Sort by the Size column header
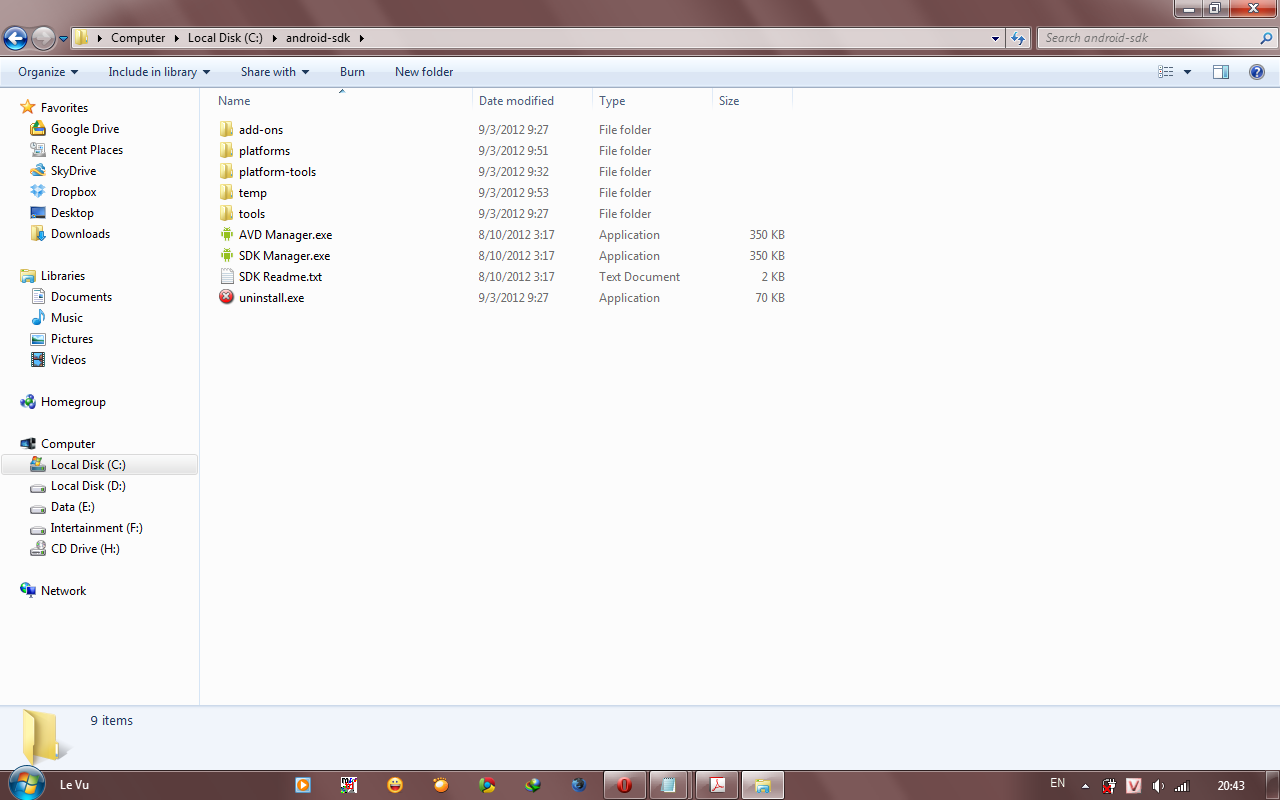This screenshot has height=800, width=1282. 752,101
